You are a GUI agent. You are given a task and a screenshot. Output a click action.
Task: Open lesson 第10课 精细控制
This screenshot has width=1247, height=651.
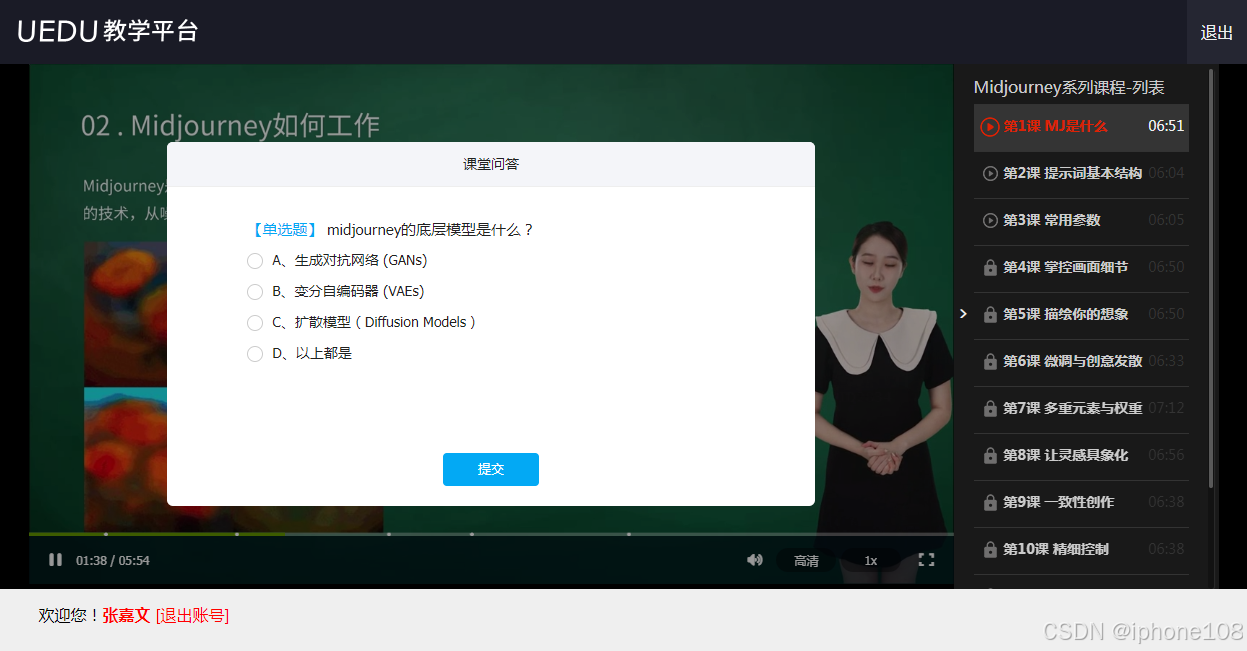[1081, 550]
